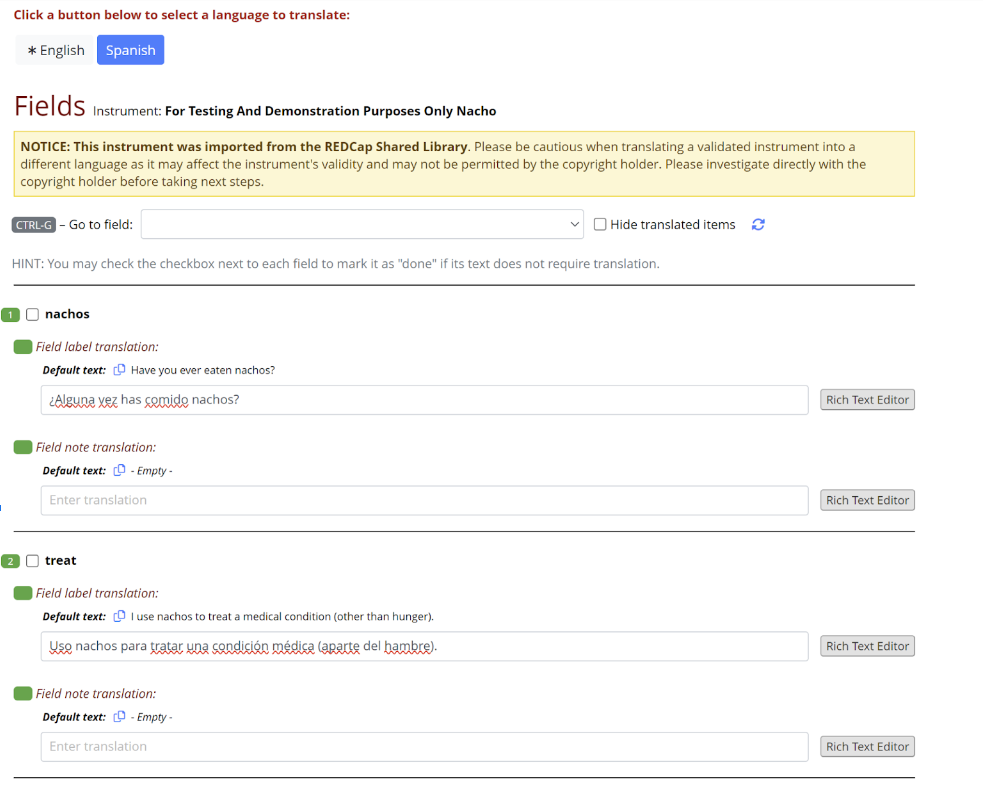The height and width of the screenshot is (791, 983).
Task: Copy default text for treat field label
Action: click(x=119, y=616)
